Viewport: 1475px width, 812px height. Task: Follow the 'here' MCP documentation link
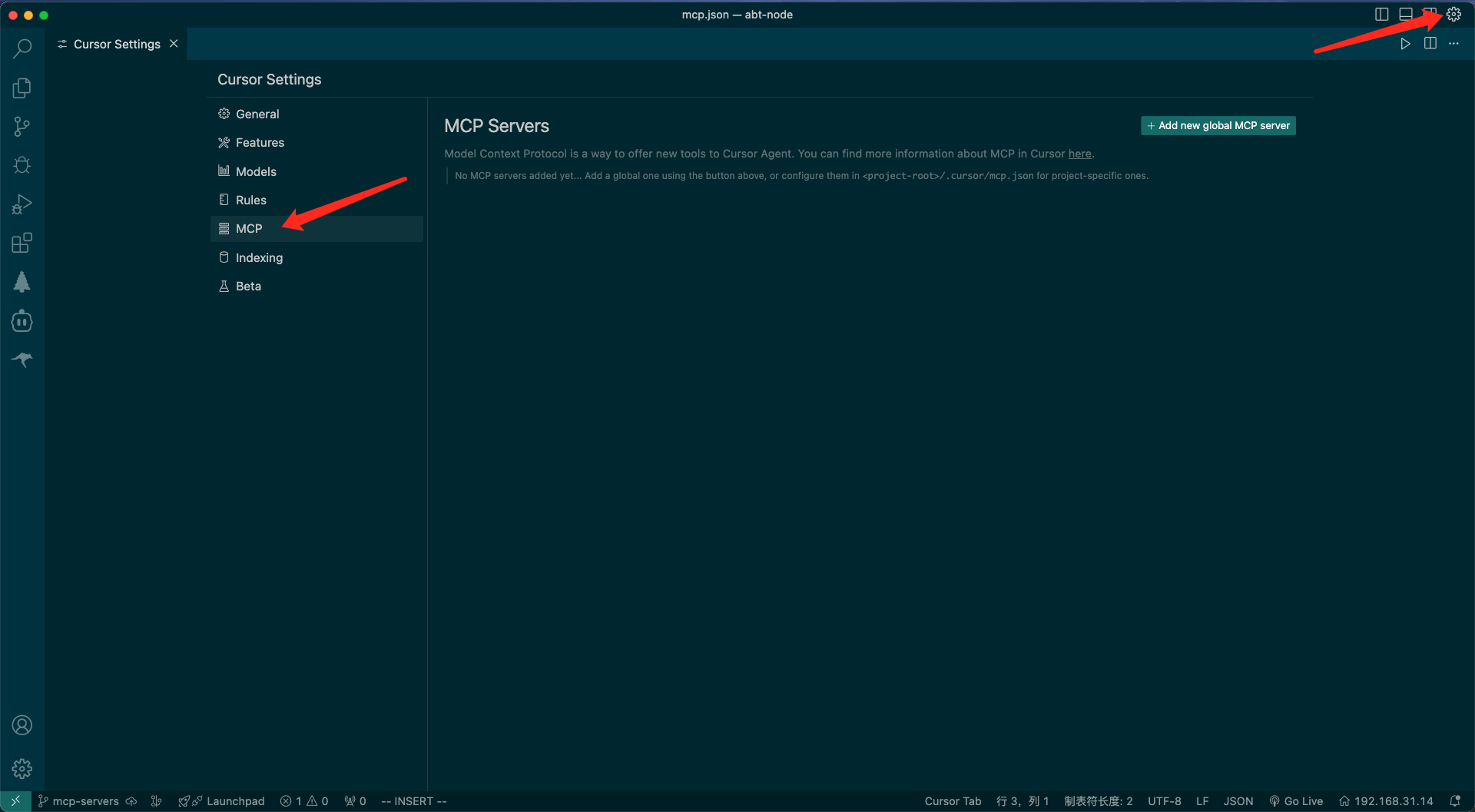(1079, 154)
